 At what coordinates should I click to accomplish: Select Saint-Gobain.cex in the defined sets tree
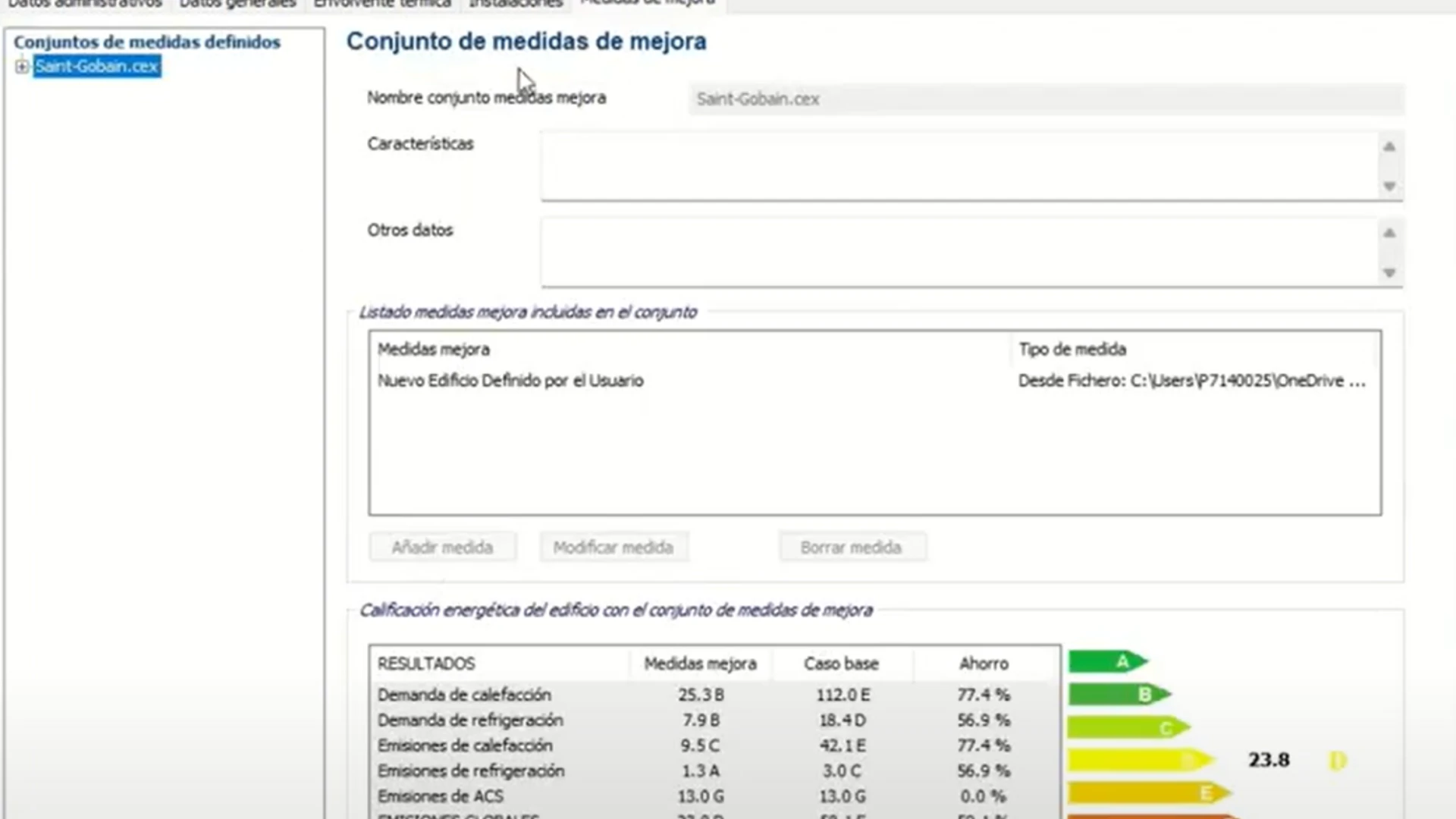[97, 67]
